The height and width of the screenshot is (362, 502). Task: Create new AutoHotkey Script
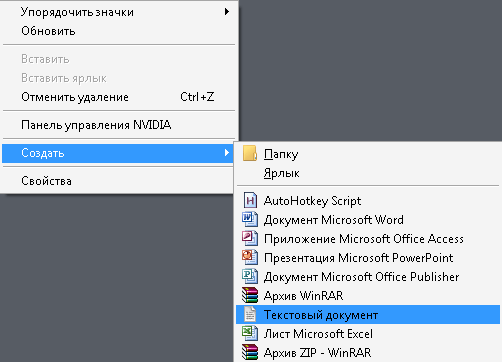pos(368,201)
